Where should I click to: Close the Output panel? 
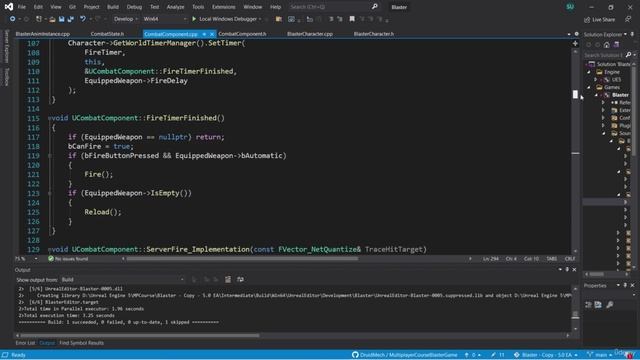[x=574, y=269]
